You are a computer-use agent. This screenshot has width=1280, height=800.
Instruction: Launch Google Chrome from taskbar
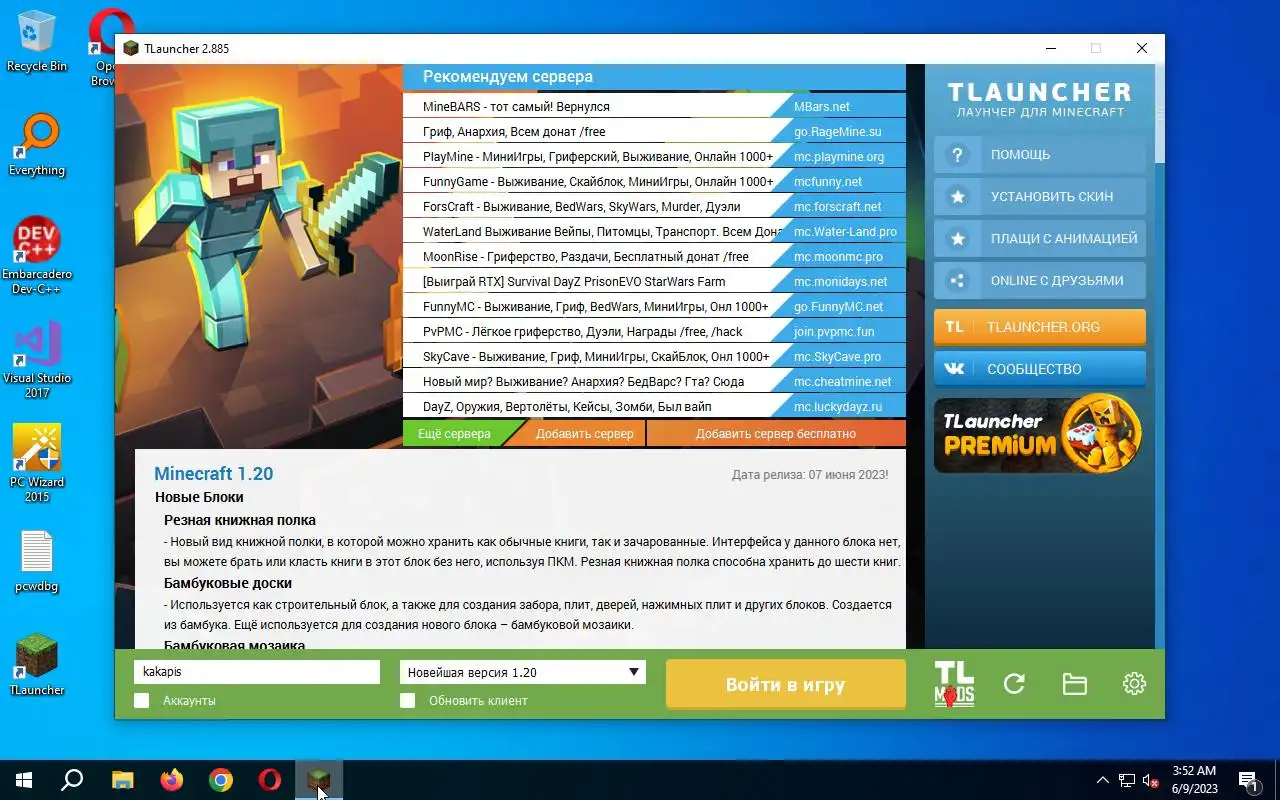(221, 780)
